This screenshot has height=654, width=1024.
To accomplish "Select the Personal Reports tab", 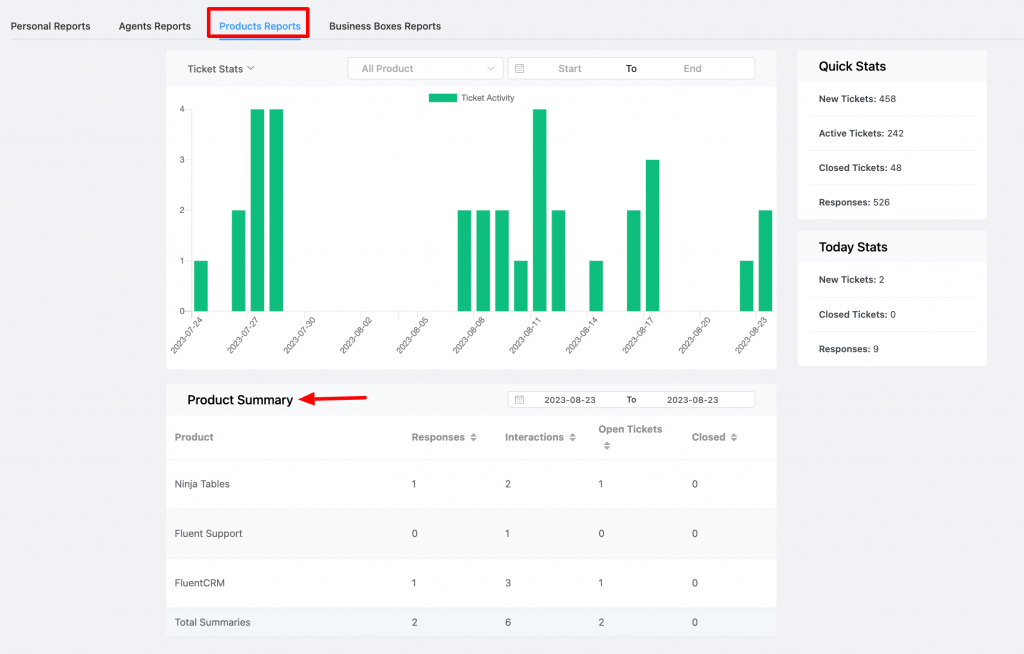I will [x=50, y=26].
